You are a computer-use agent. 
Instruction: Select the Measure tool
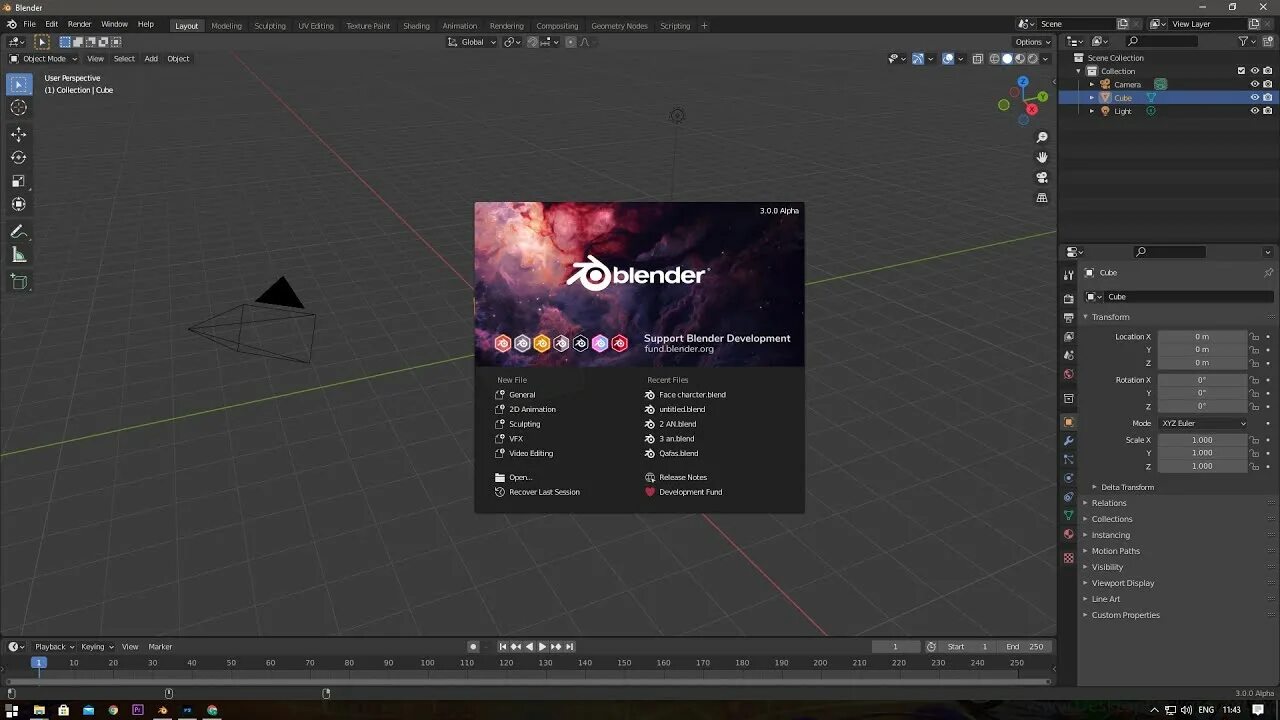coord(19,255)
